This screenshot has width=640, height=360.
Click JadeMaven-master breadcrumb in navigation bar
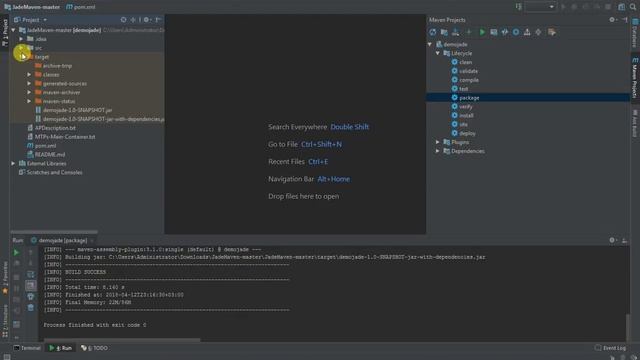(32, 7)
